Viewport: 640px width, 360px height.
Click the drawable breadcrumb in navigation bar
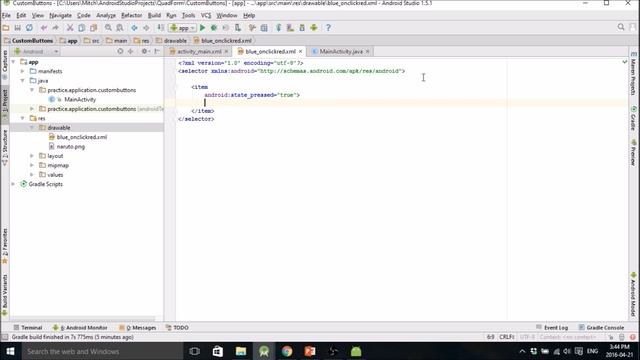[x=171, y=41]
